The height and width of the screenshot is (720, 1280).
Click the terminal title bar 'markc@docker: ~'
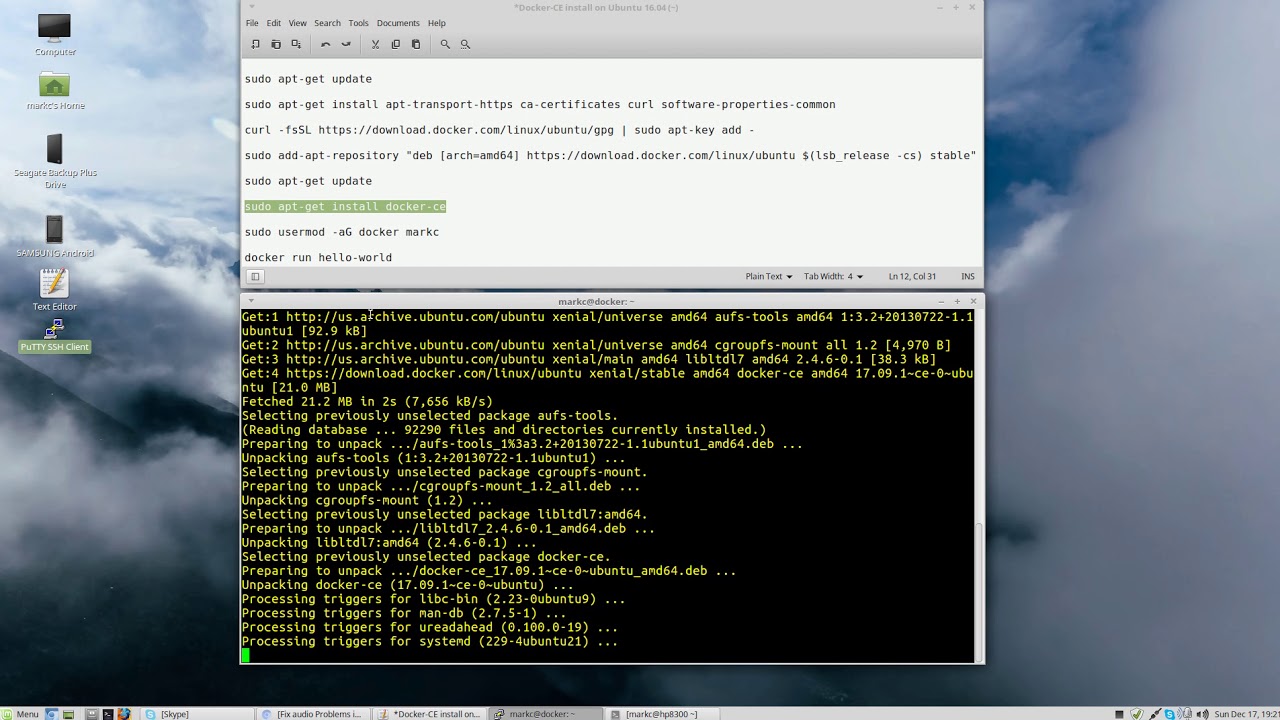coord(596,301)
